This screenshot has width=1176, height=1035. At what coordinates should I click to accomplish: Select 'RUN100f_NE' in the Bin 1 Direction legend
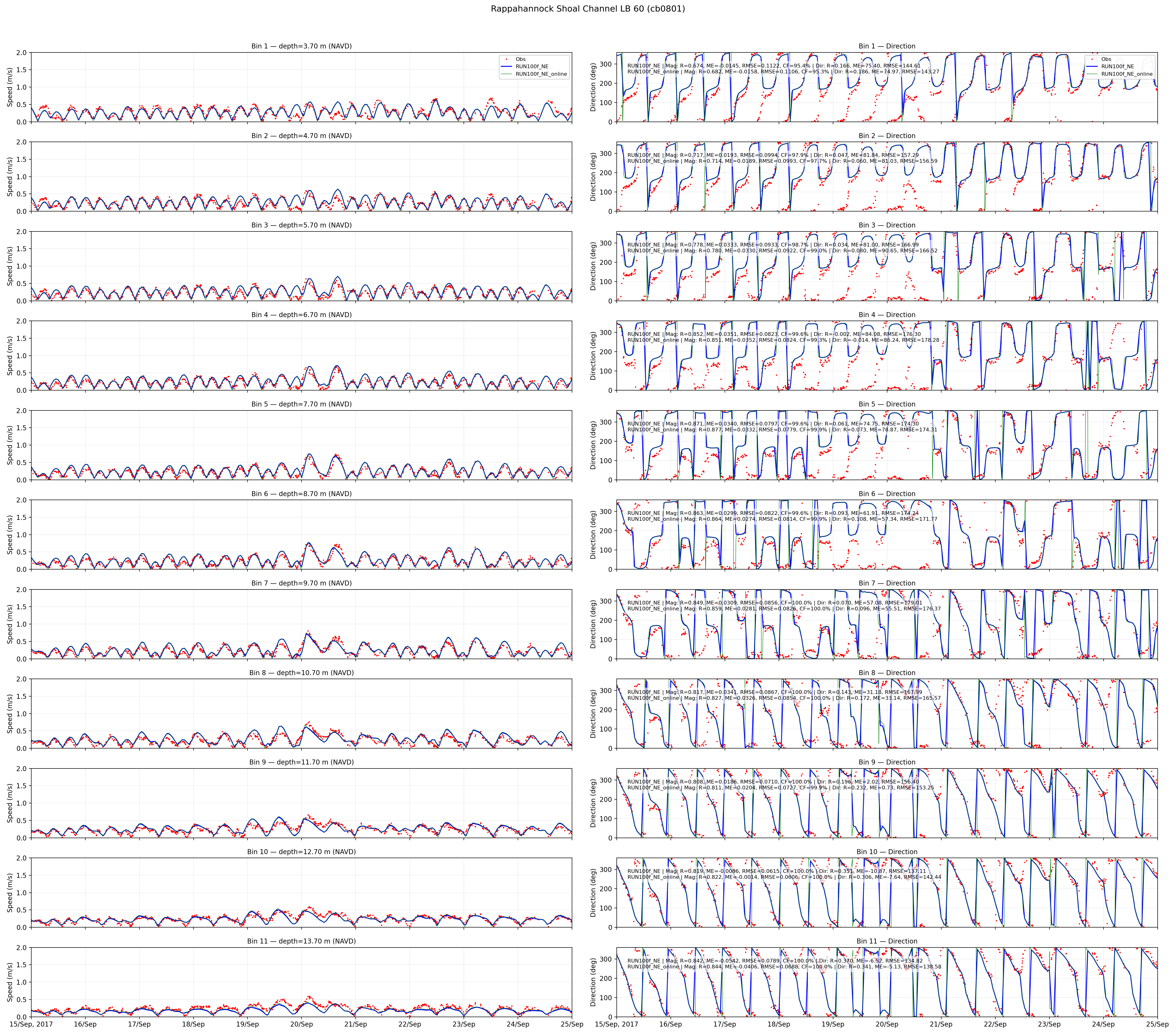click(1118, 67)
